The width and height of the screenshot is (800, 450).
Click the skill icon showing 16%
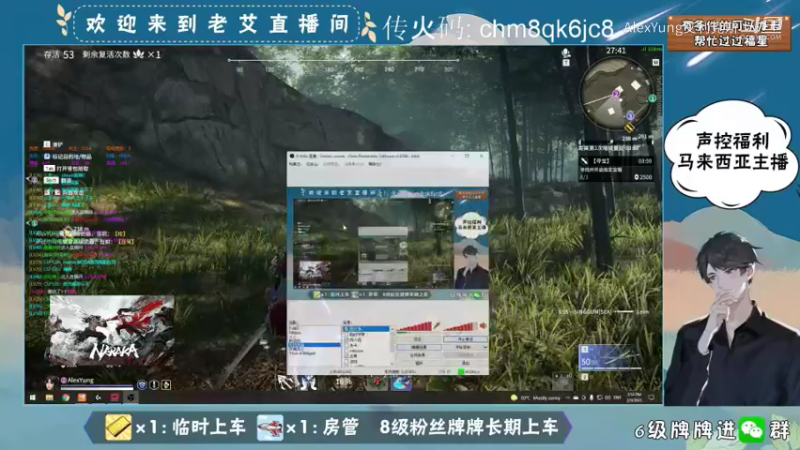click(343, 382)
